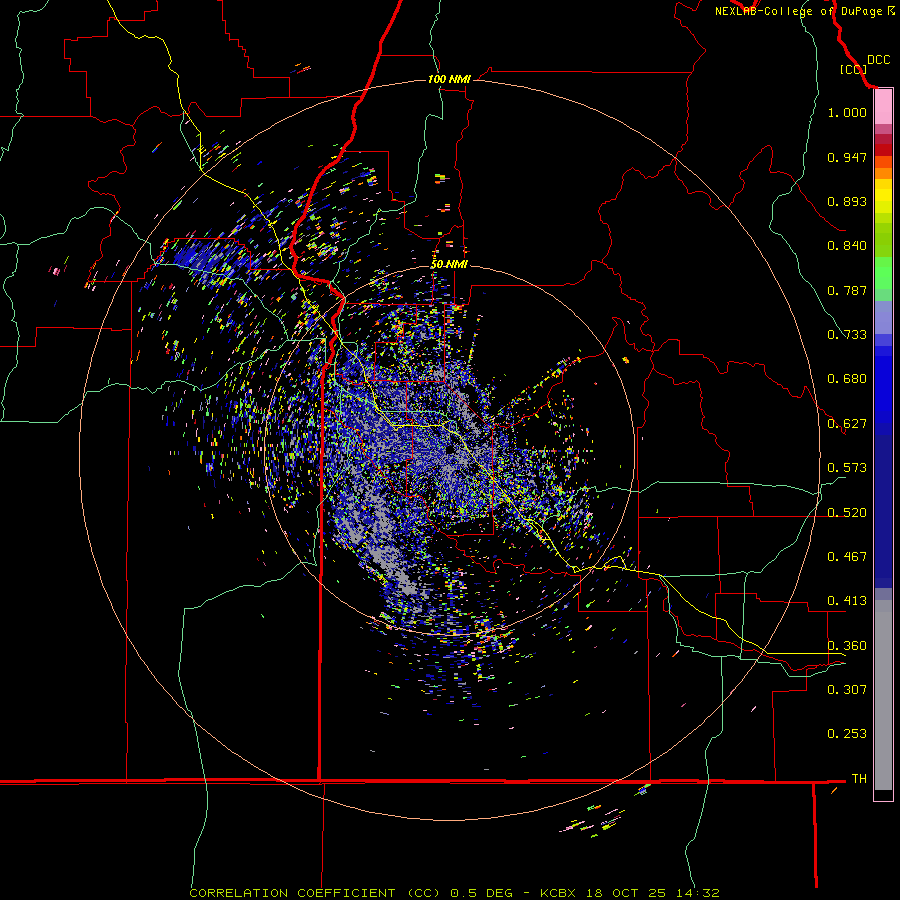Click legend value "0.680"
The height and width of the screenshot is (900, 900).
click(x=847, y=379)
